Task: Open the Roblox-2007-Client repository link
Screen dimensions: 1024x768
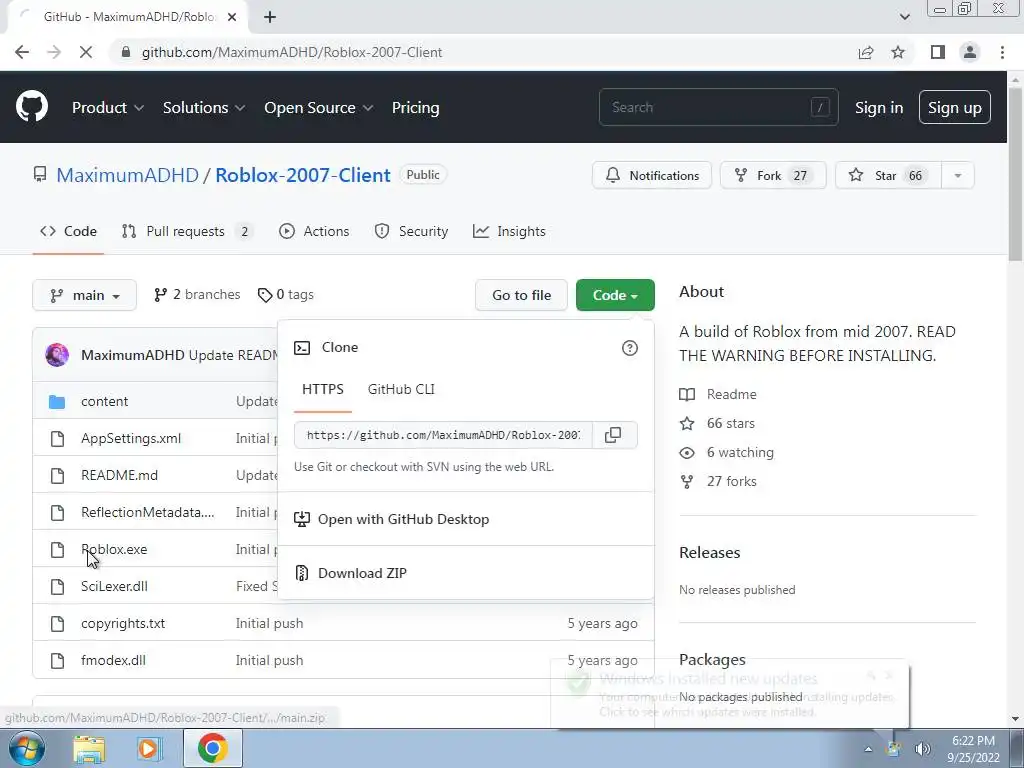Action: pos(303,175)
